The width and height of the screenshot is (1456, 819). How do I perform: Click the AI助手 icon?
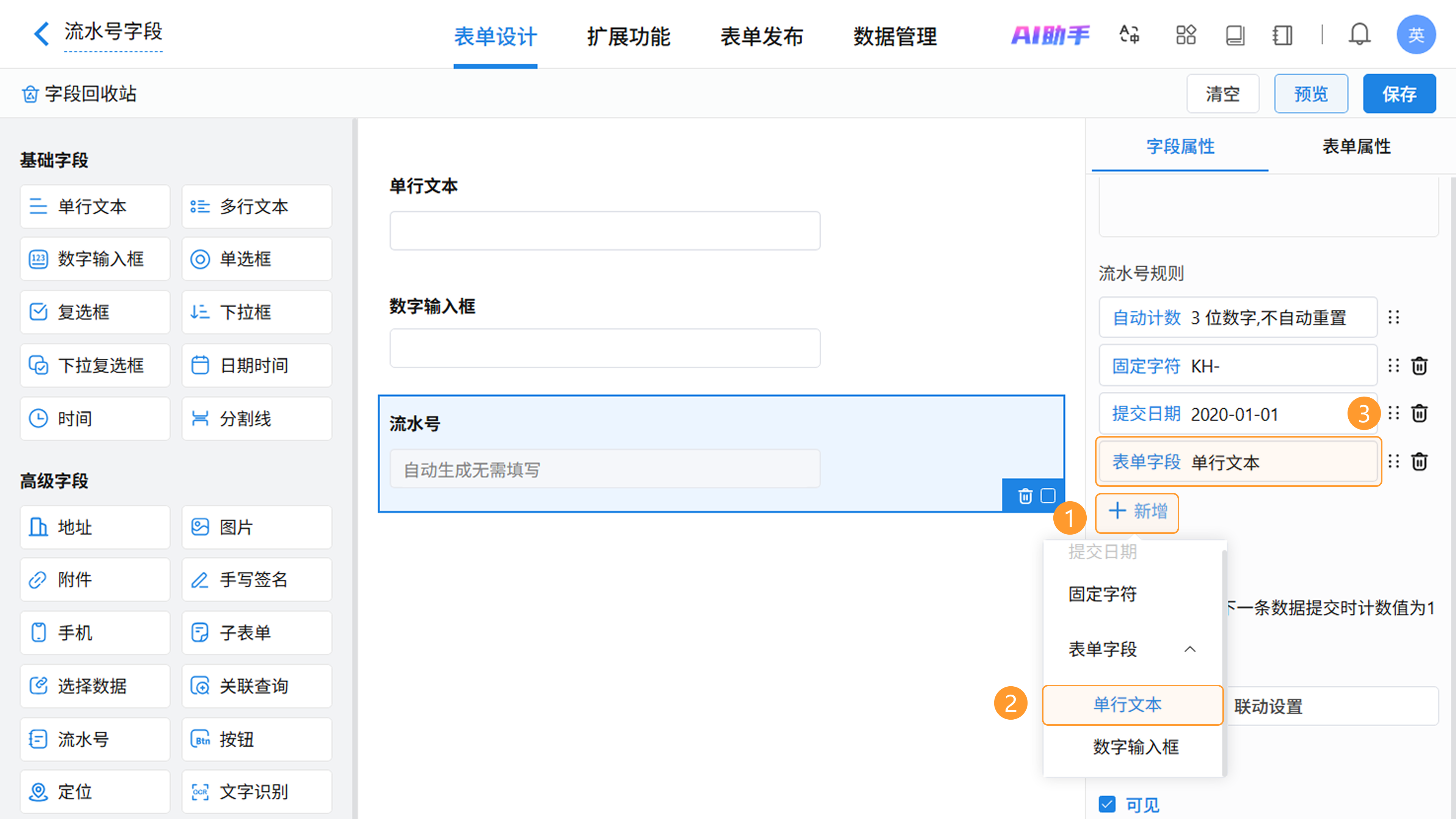click(x=1050, y=35)
